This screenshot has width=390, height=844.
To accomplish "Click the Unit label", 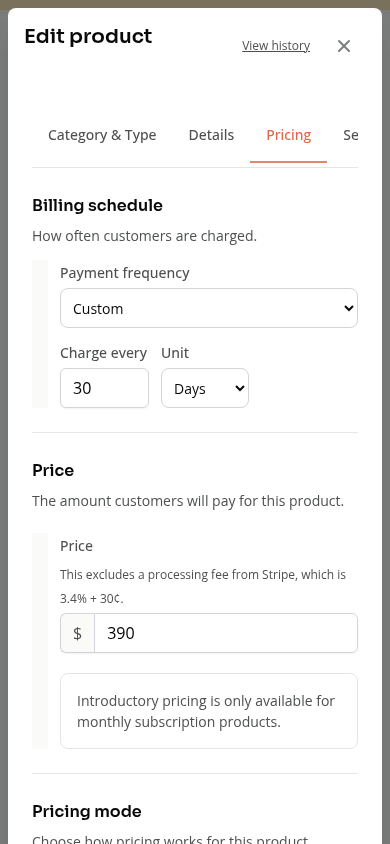I will tap(175, 353).
